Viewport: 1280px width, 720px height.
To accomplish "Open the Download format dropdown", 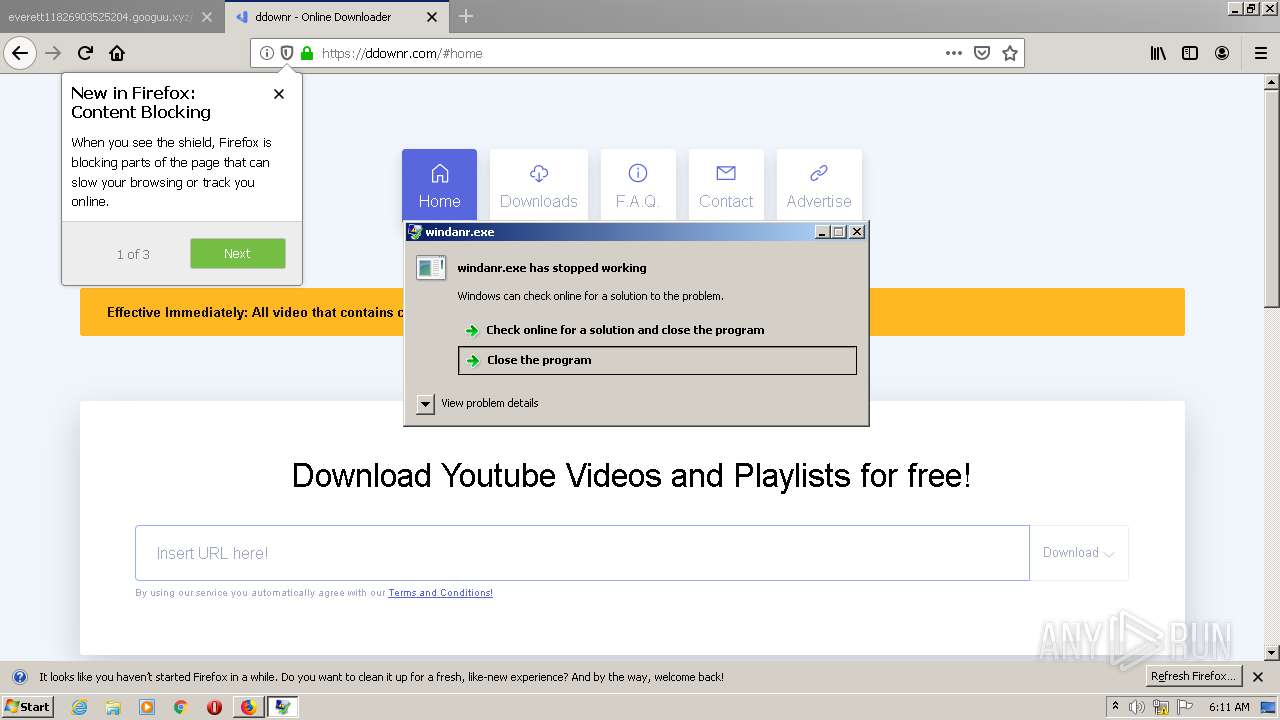I will click(x=1079, y=553).
